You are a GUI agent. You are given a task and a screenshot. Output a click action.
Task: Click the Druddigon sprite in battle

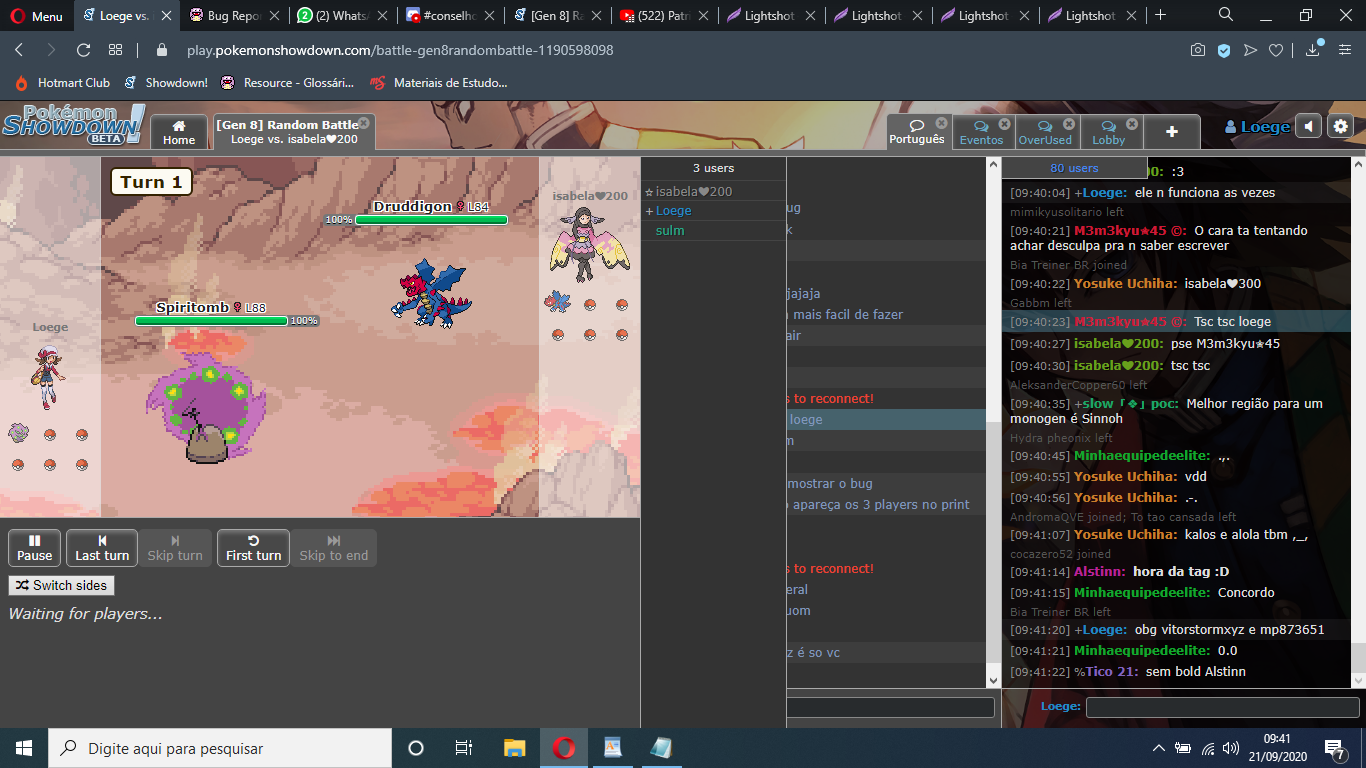pos(432,292)
